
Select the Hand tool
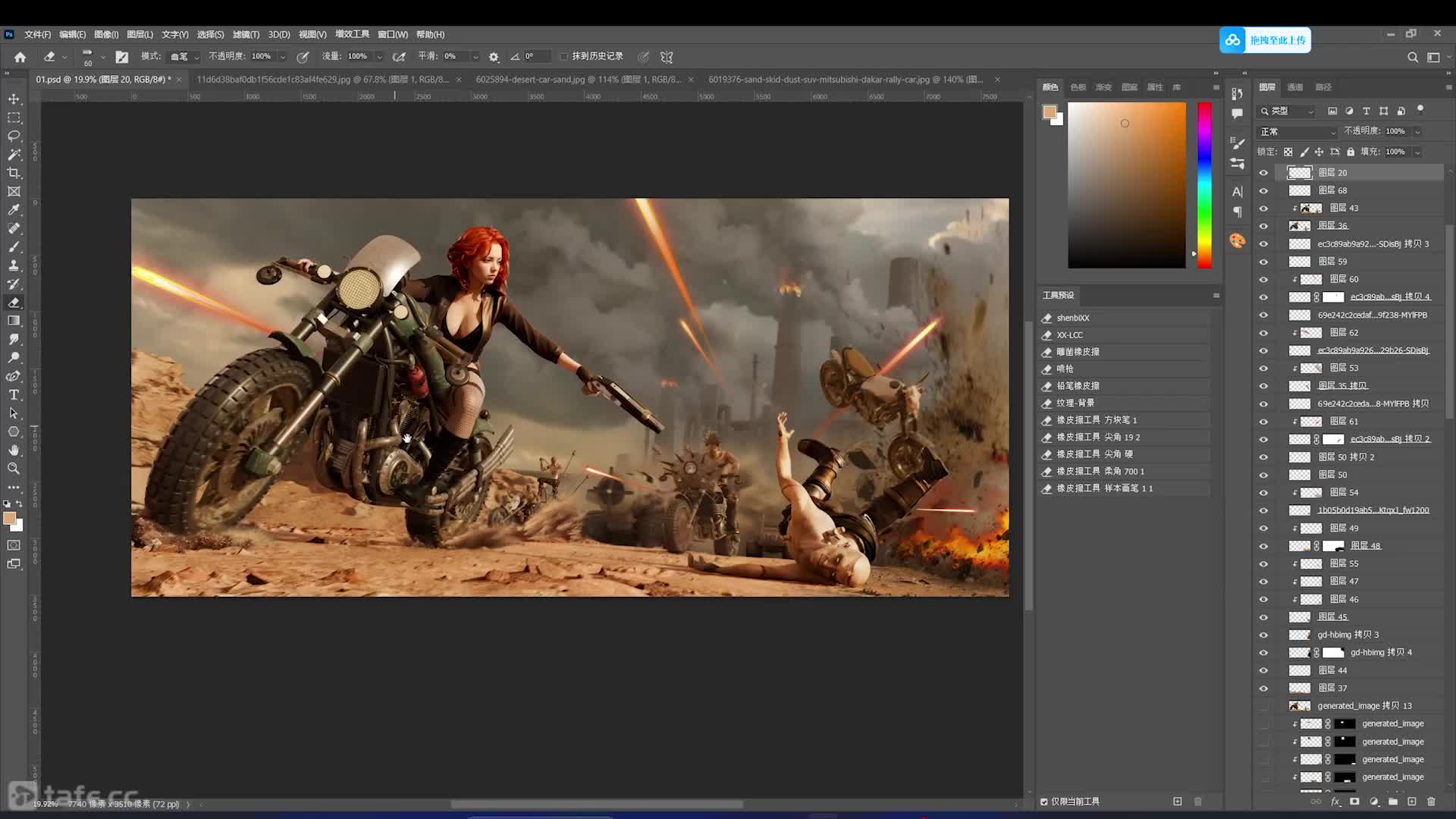click(14, 450)
